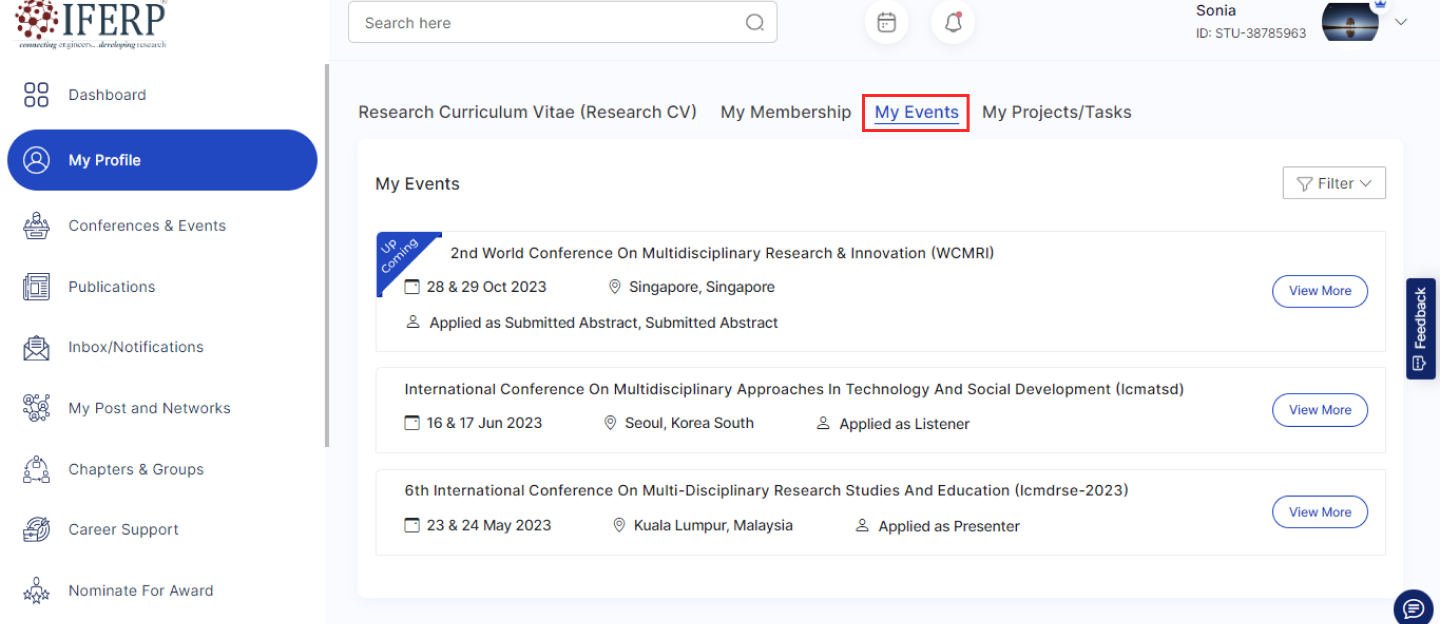Open the My Projects/Tasks tab
Image resolution: width=1440 pixels, height=624 pixels.
click(x=1056, y=112)
